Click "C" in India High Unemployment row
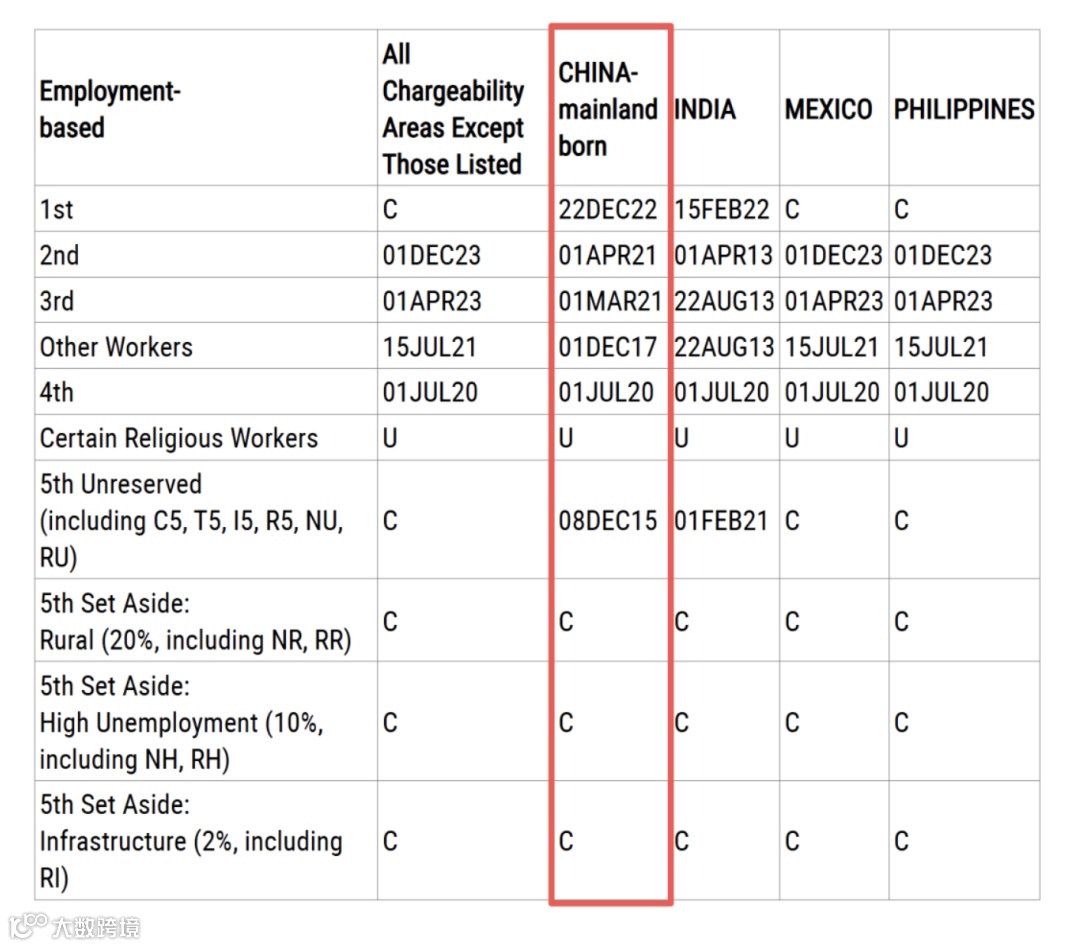1080x947 pixels. coord(681,722)
